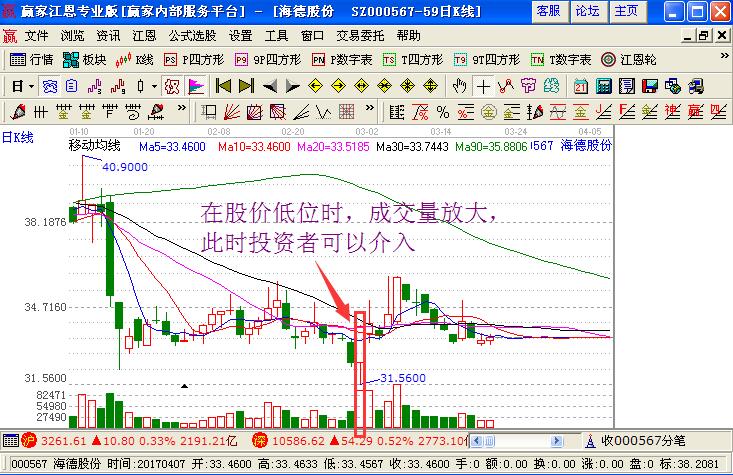
Task: Open the 江恩轮 Gann wheel tool
Action: [x=630, y=59]
